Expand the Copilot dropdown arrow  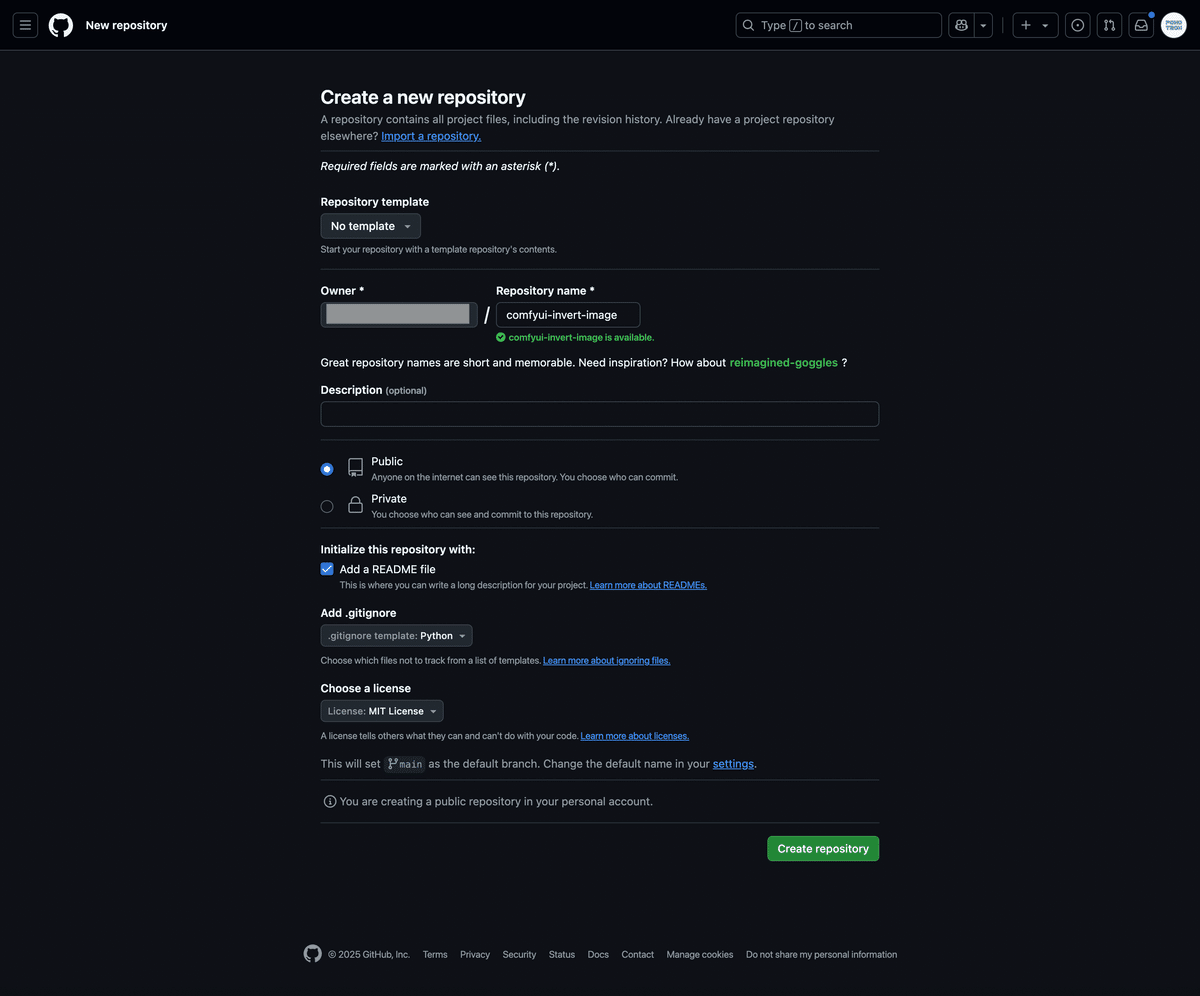click(984, 25)
